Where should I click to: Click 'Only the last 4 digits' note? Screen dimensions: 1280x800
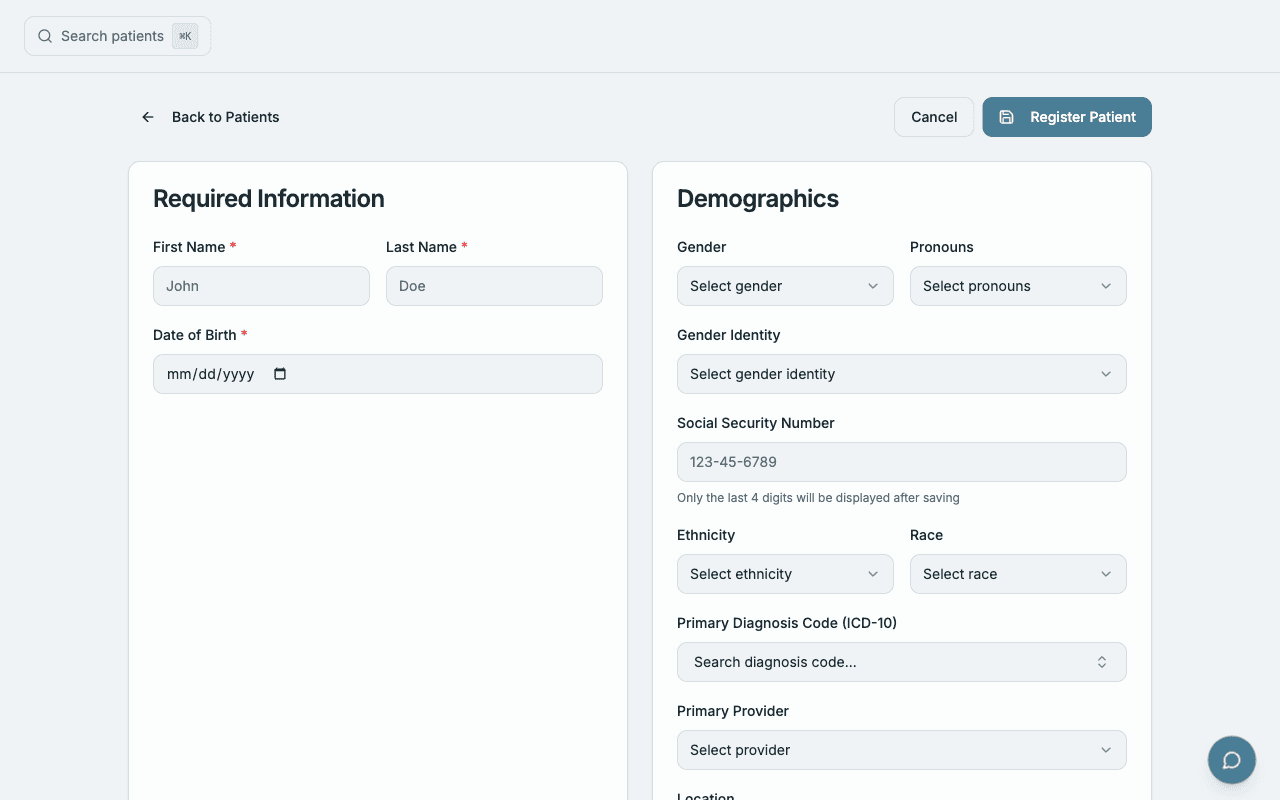tap(818, 497)
